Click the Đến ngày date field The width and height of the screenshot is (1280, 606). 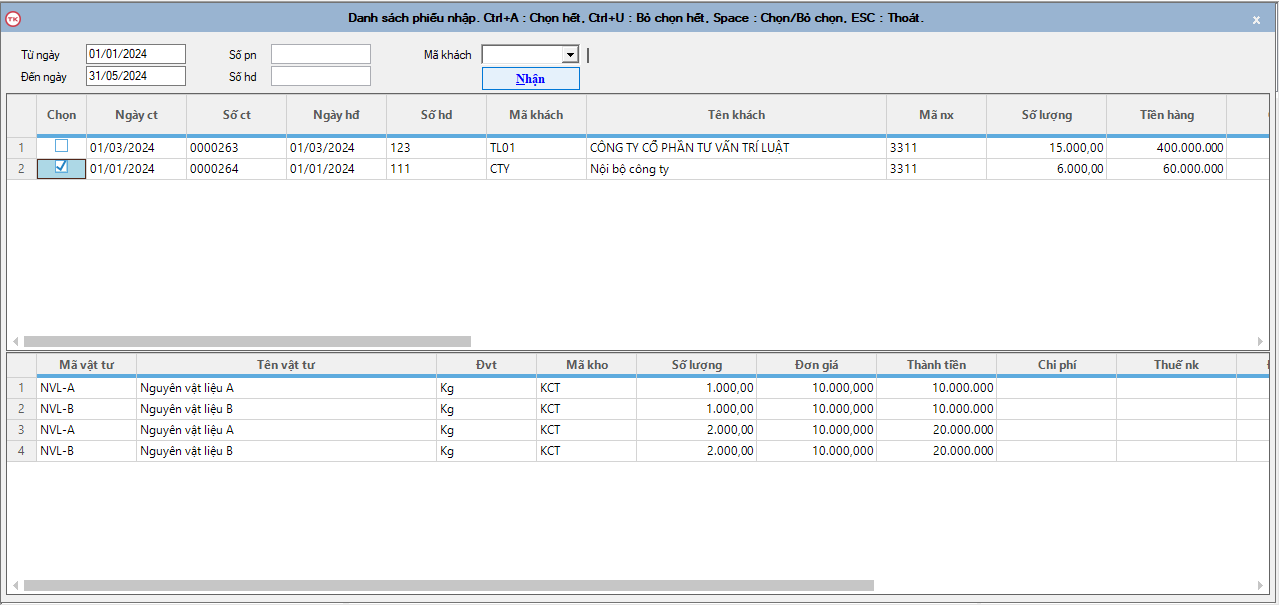pos(136,76)
